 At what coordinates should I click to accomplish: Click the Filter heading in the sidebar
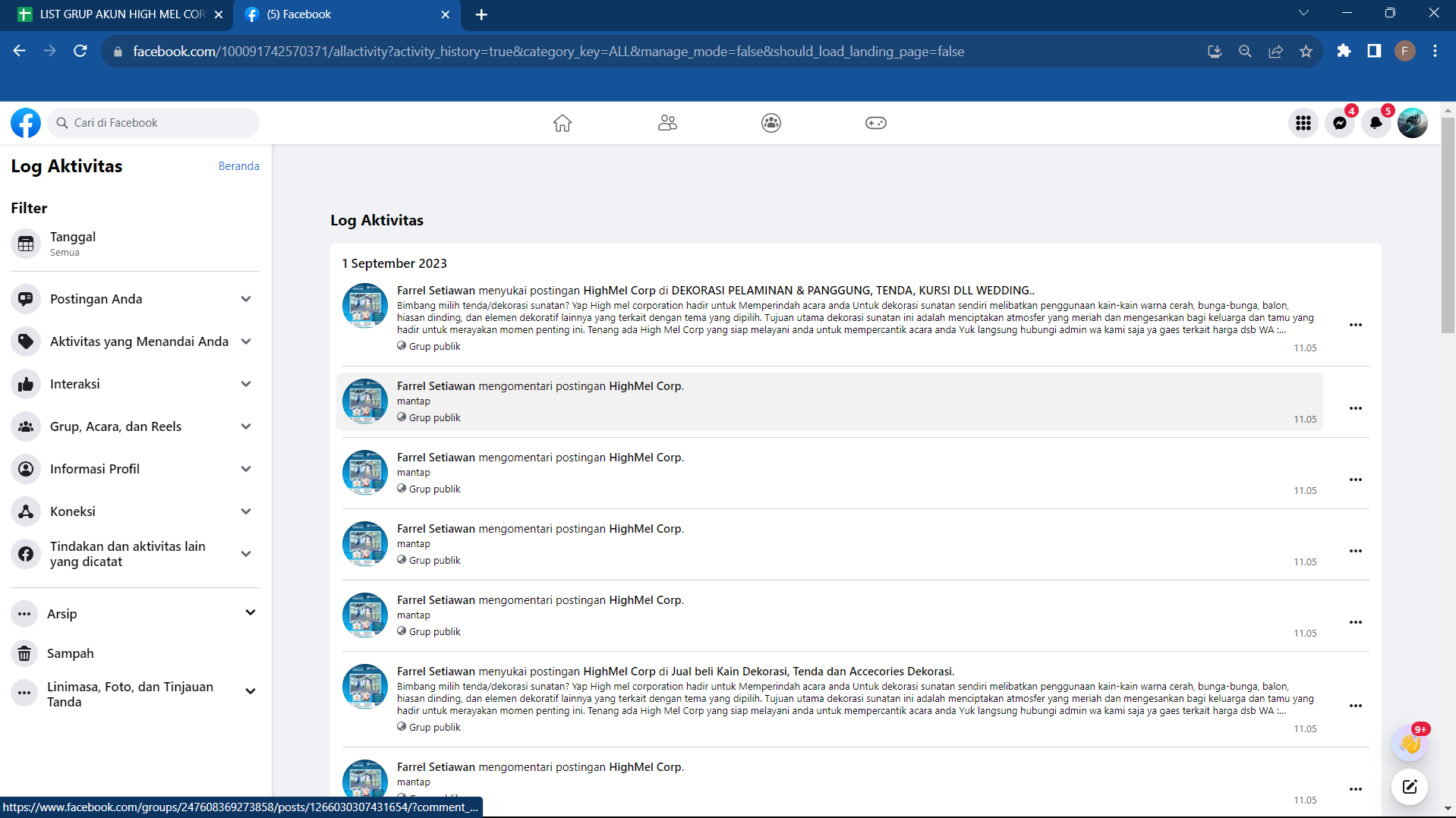point(29,208)
